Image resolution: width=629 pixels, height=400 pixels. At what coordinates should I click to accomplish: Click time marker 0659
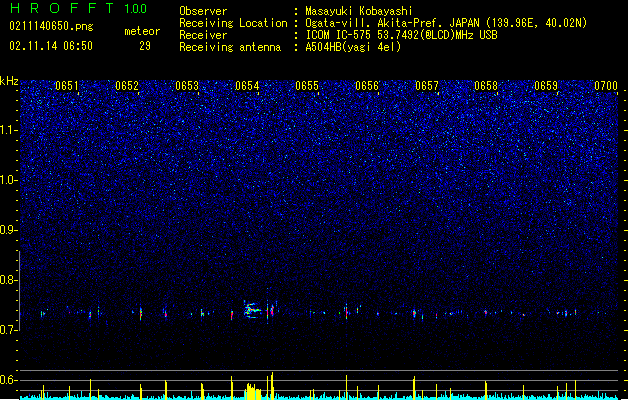546,86
